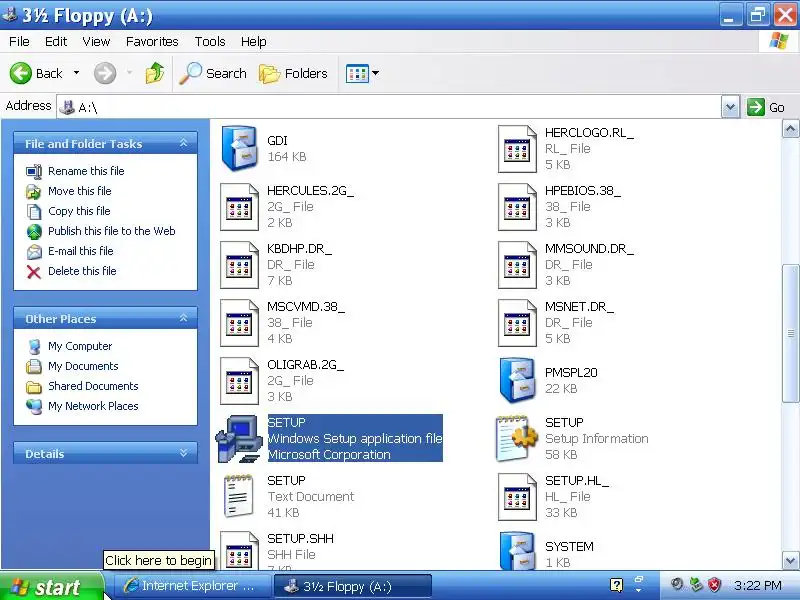Viewport: 800px width, 600px height.
Task: Select the MMSOUND.DR_ file icon
Action: click(x=517, y=265)
